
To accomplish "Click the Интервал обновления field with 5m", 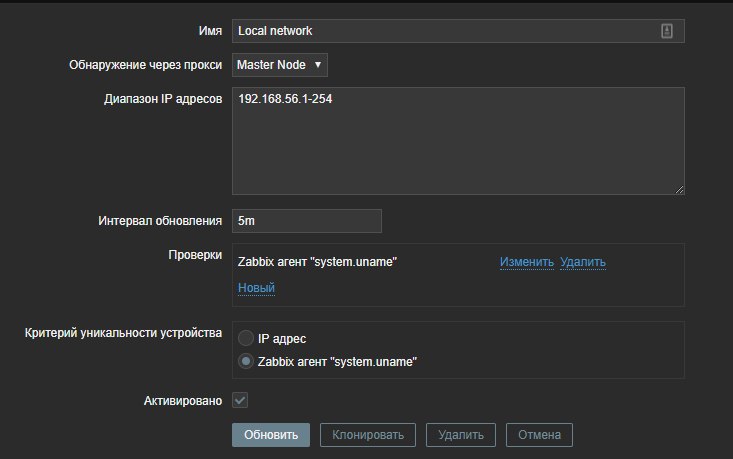I will [x=307, y=220].
